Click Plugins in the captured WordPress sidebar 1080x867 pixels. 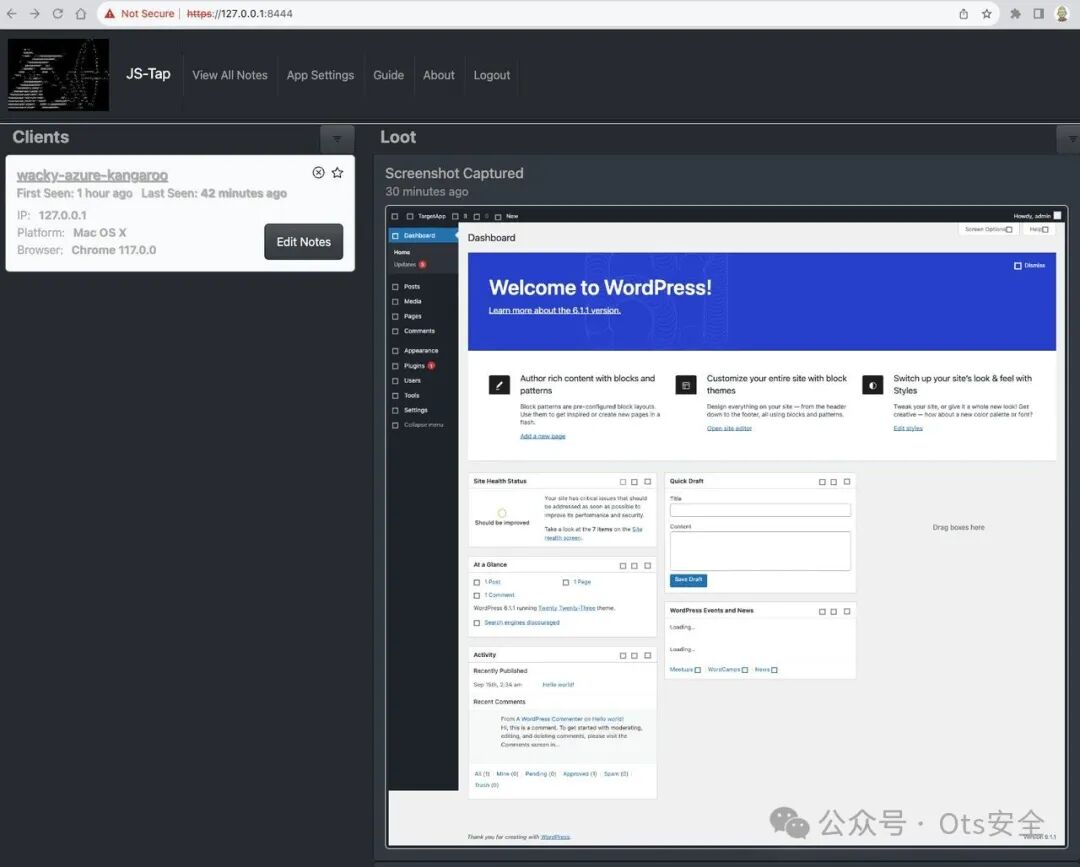tap(414, 366)
